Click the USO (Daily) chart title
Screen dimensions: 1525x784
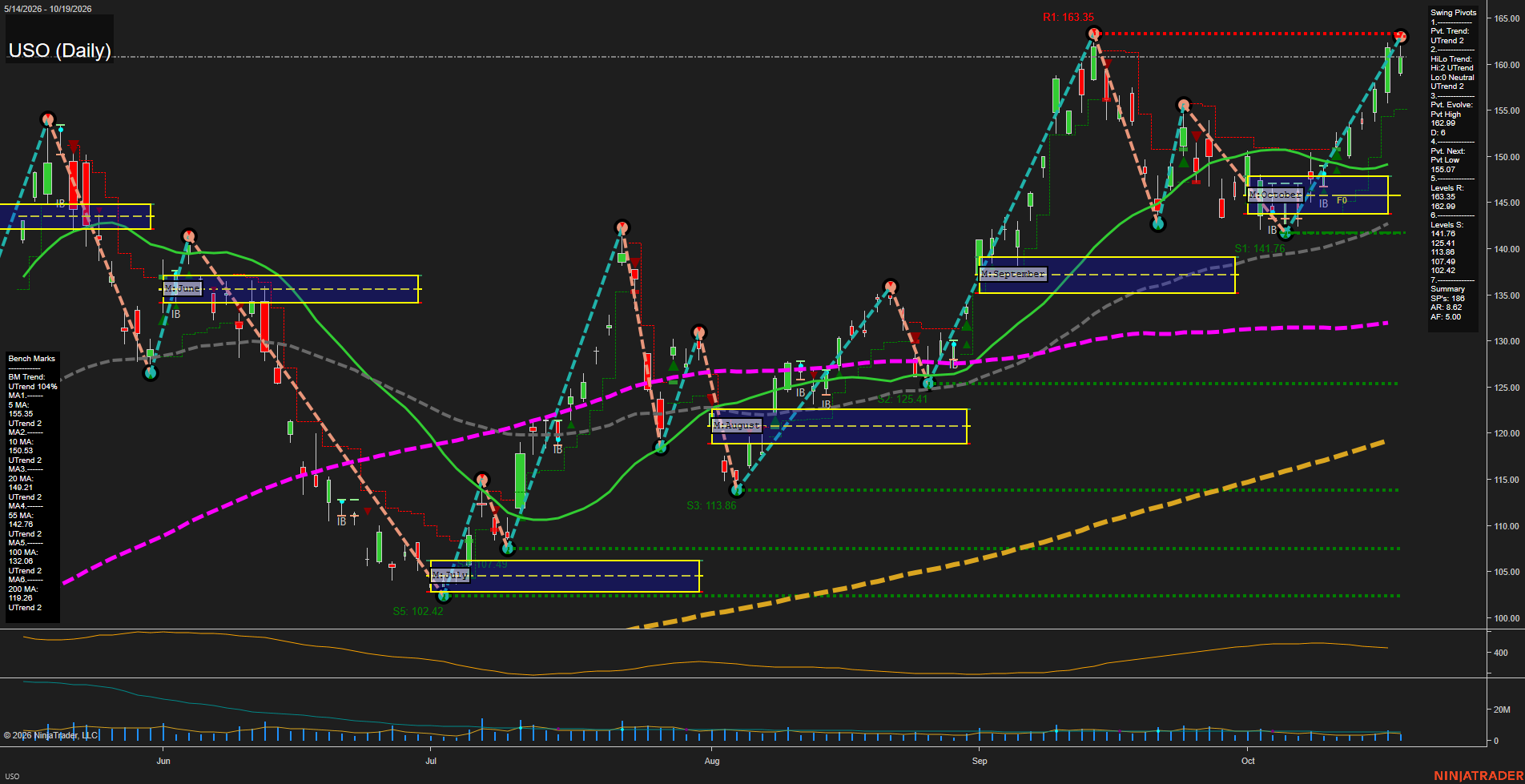pos(59,50)
